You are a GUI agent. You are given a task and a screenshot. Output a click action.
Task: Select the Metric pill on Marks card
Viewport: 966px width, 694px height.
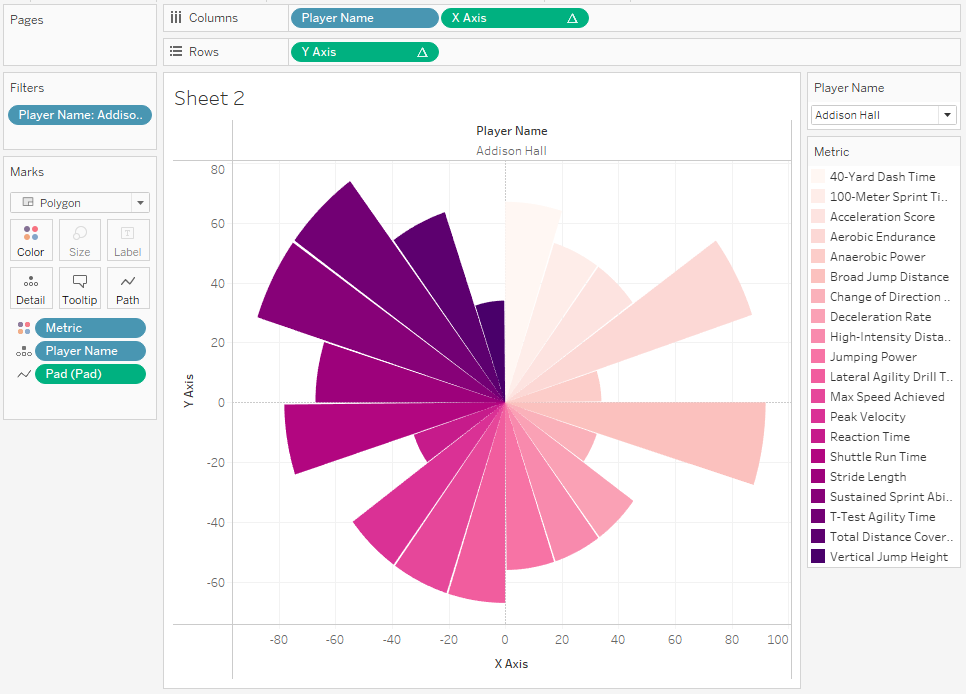pyautogui.click(x=91, y=328)
